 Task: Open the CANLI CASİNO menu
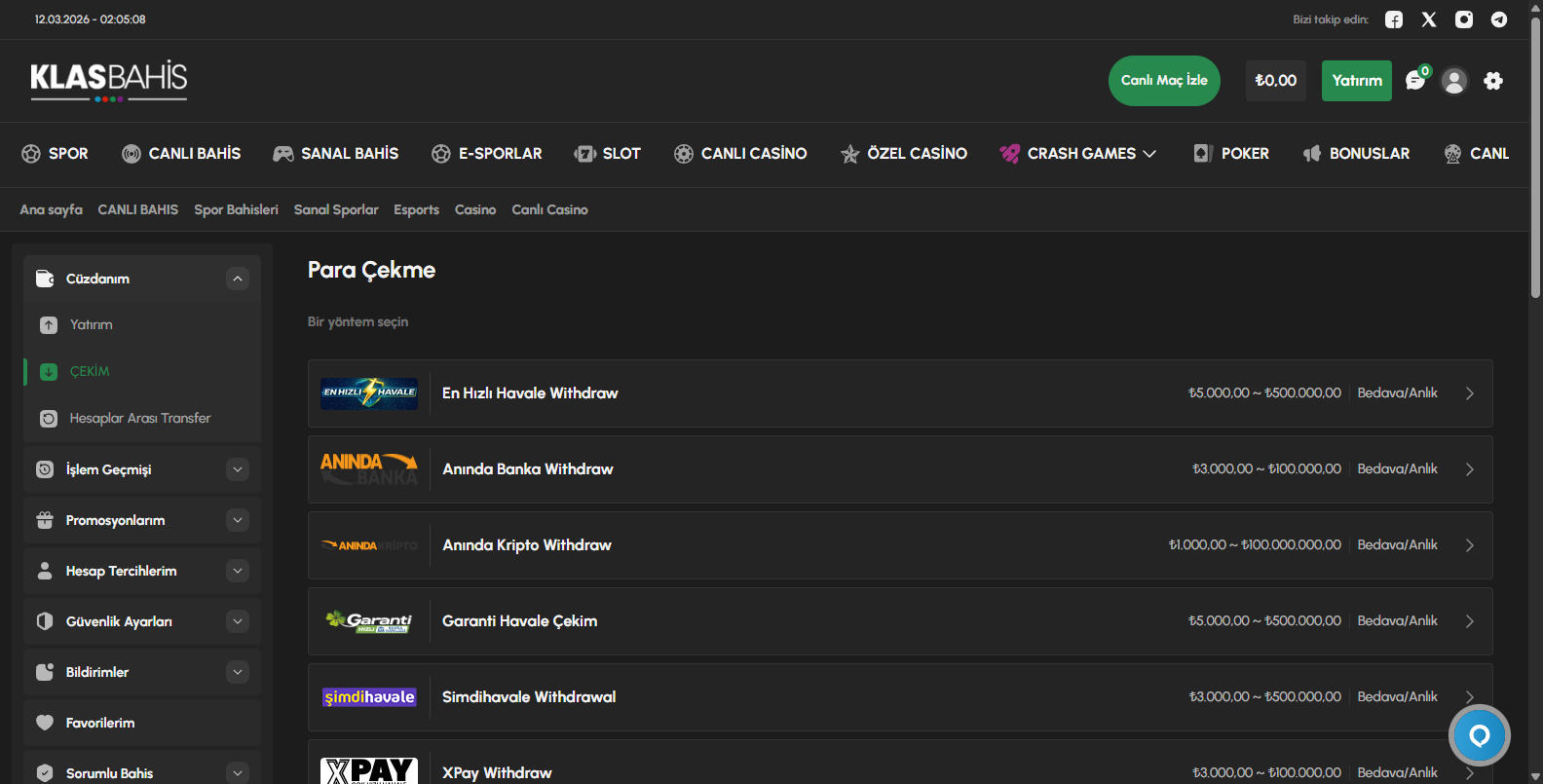pyautogui.click(x=740, y=154)
